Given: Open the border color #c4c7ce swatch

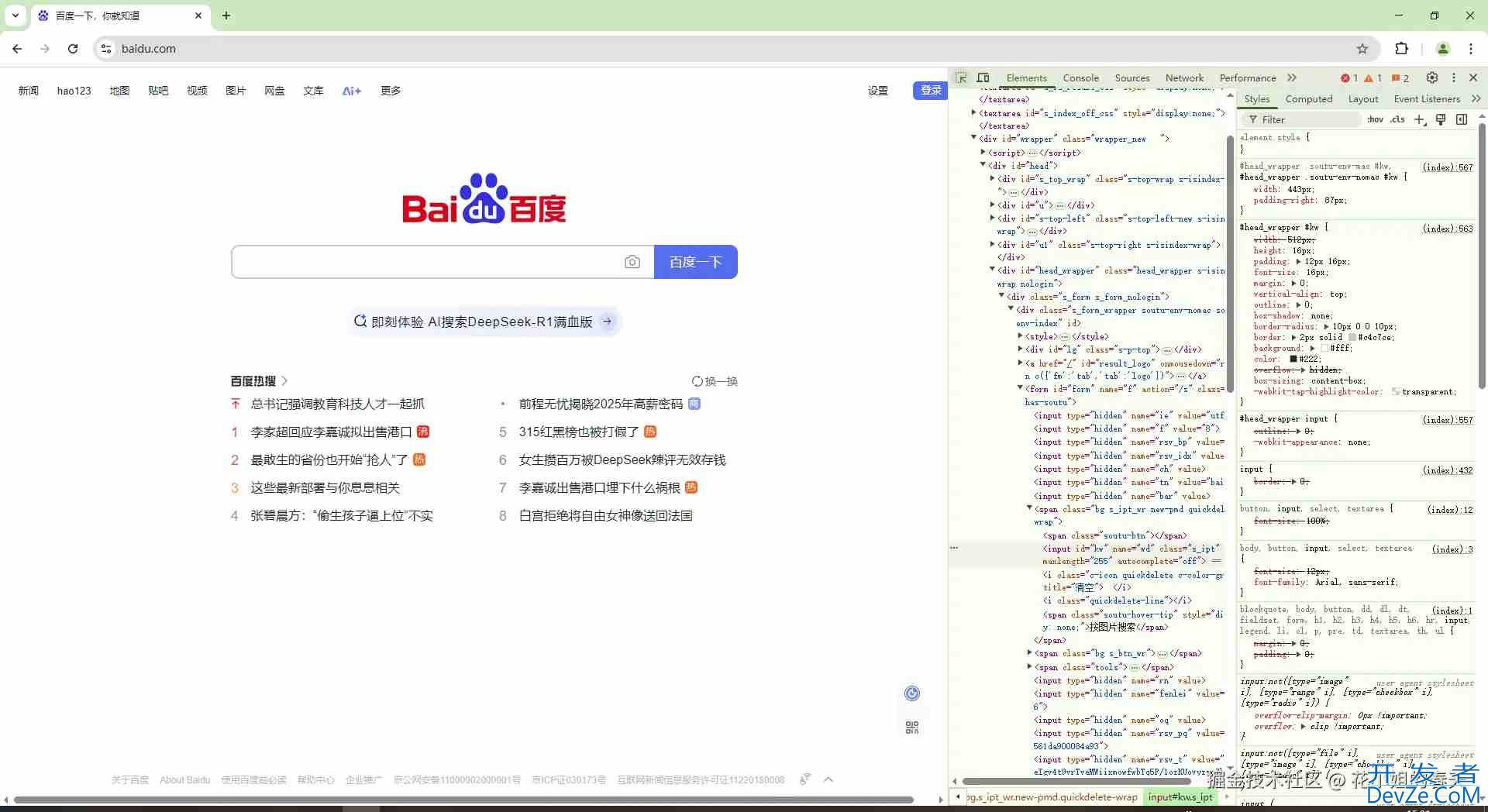Looking at the screenshot, I should pyautogui.click(x=1352, y=337).
